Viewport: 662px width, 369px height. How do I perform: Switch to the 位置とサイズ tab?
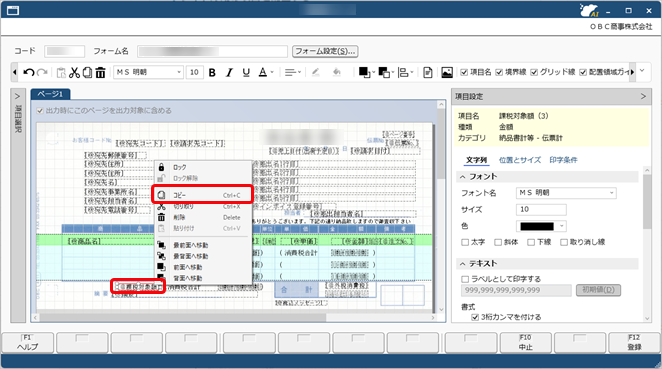[x=520, y=160]
